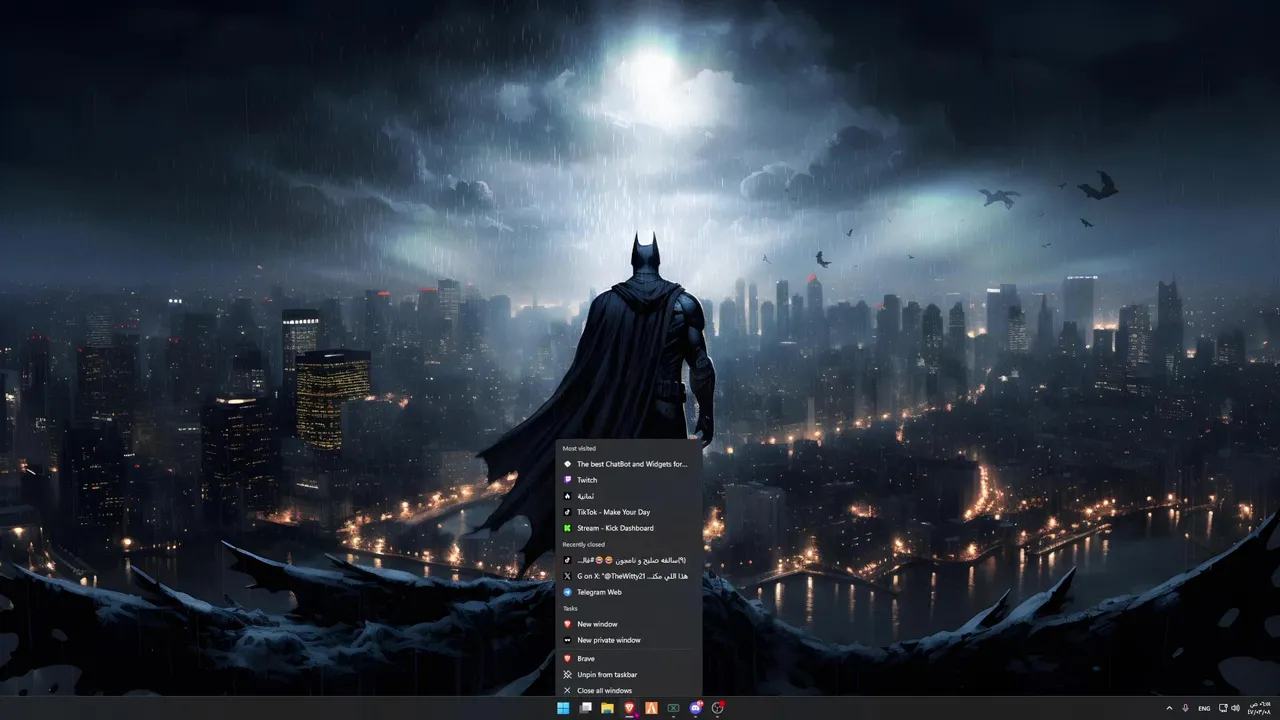Choose 'New window' in jump list Tasks

point(629,624)
